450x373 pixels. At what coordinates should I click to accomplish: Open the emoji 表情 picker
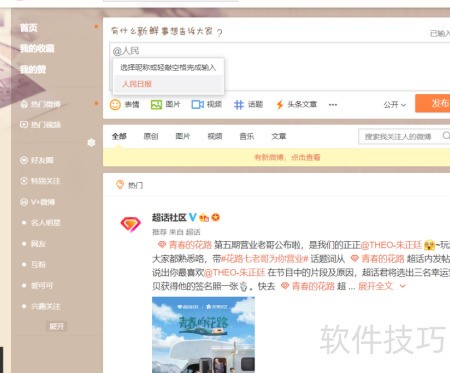(124, 105)
